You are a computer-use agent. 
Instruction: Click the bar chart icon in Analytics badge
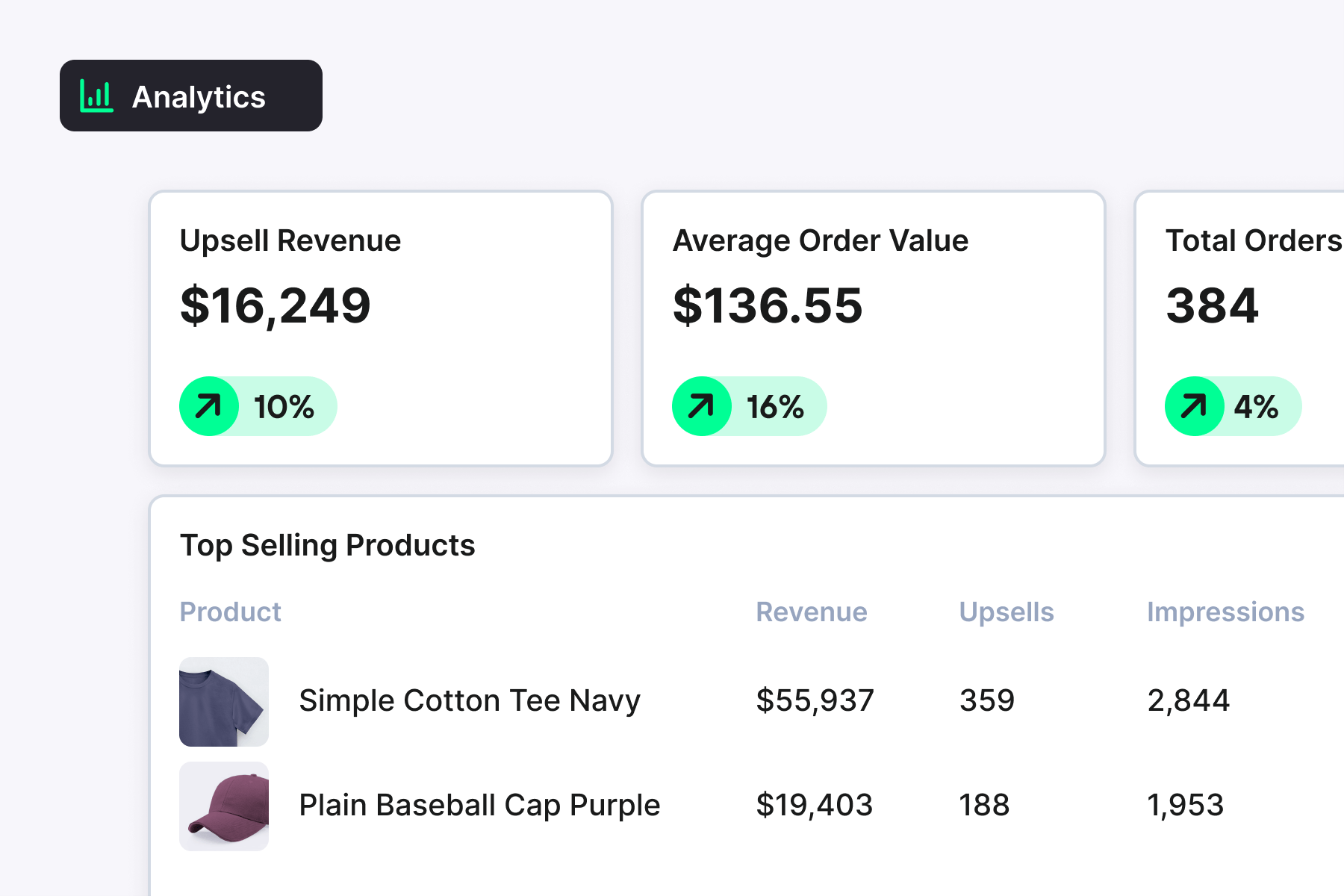96,96
